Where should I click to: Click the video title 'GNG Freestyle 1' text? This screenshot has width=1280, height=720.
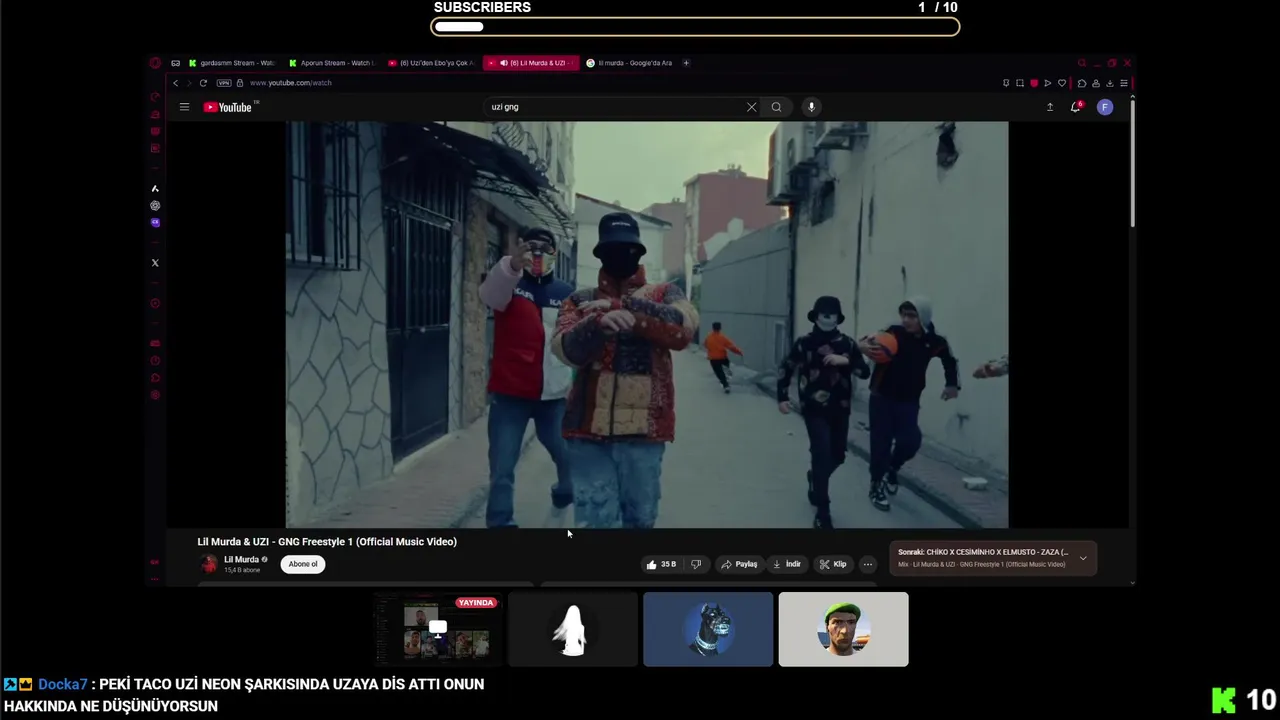pyautogui.click(x=317, y=542)
